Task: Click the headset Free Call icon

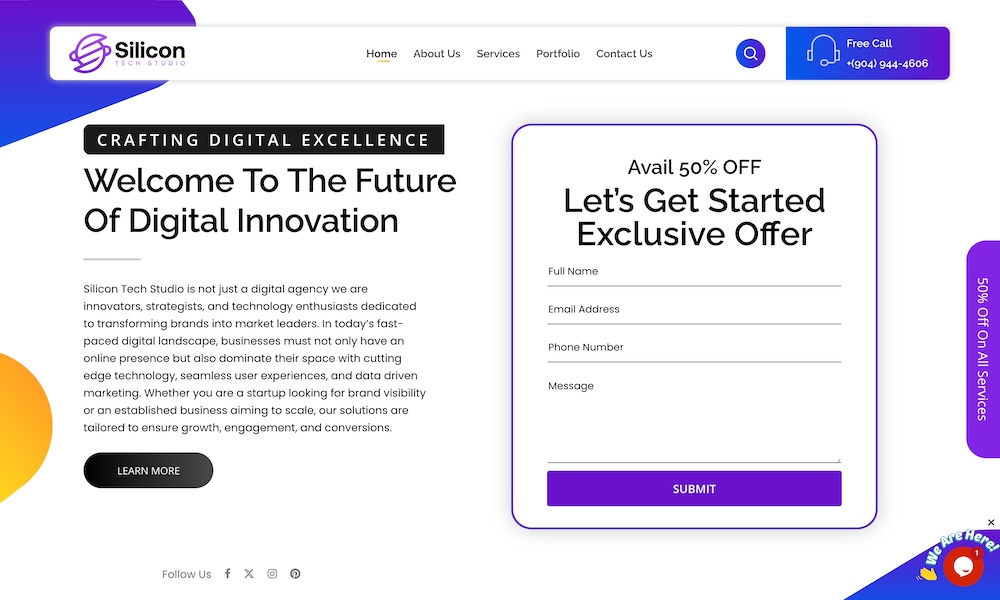Action: (x=822, y=51)
